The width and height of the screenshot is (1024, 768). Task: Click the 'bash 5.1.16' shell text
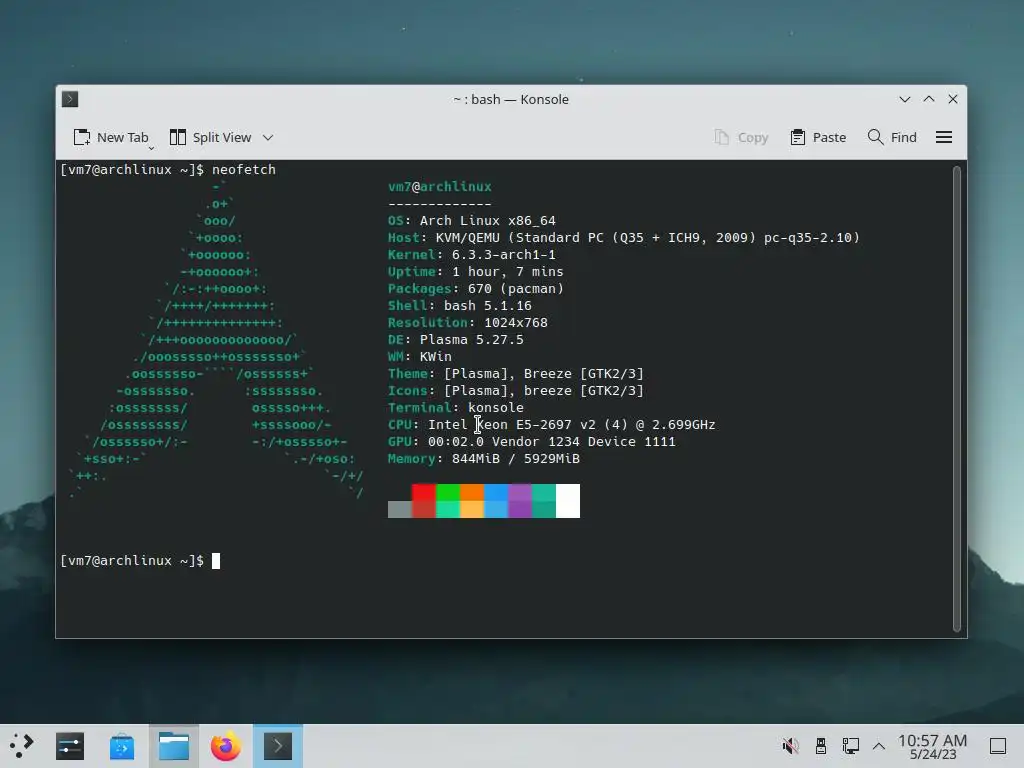488,306
